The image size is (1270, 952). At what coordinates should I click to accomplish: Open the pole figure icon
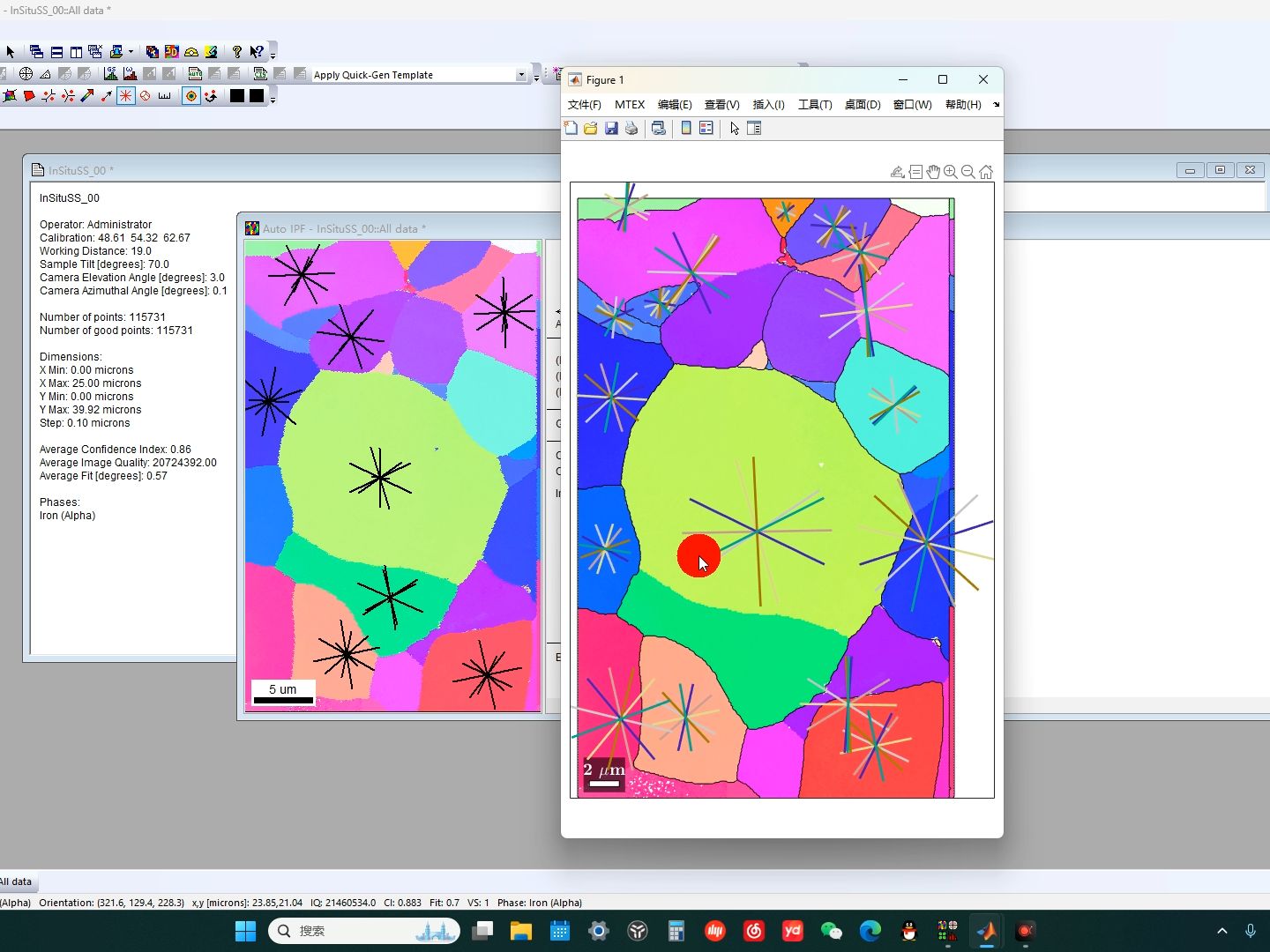26,74
